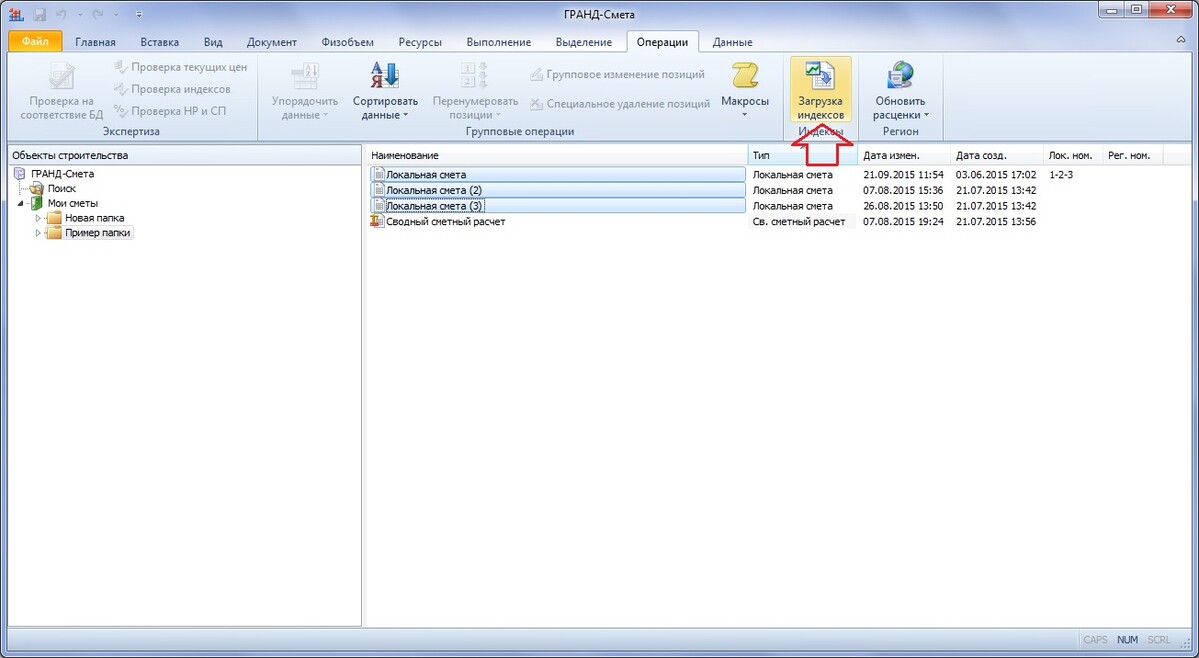Screen dimensions: 1199x658
Task: Click Проверка индексов
Action: (172, 89)
